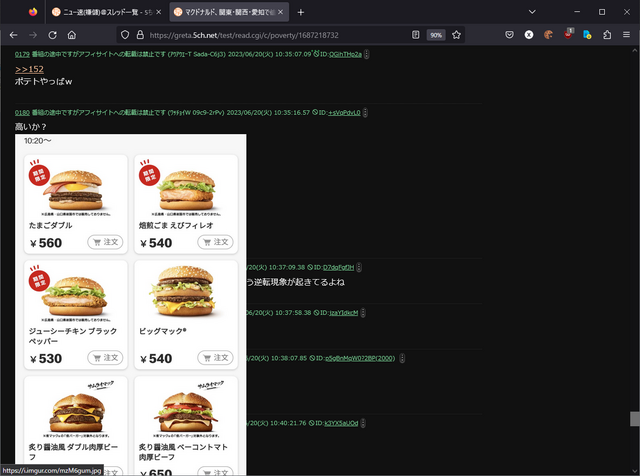Image resolution: width=640 pixels, height=476 pixels.
Task: Order 焙煎ごま えびフィレオ with its 注文 button
Action: point(216,242)
